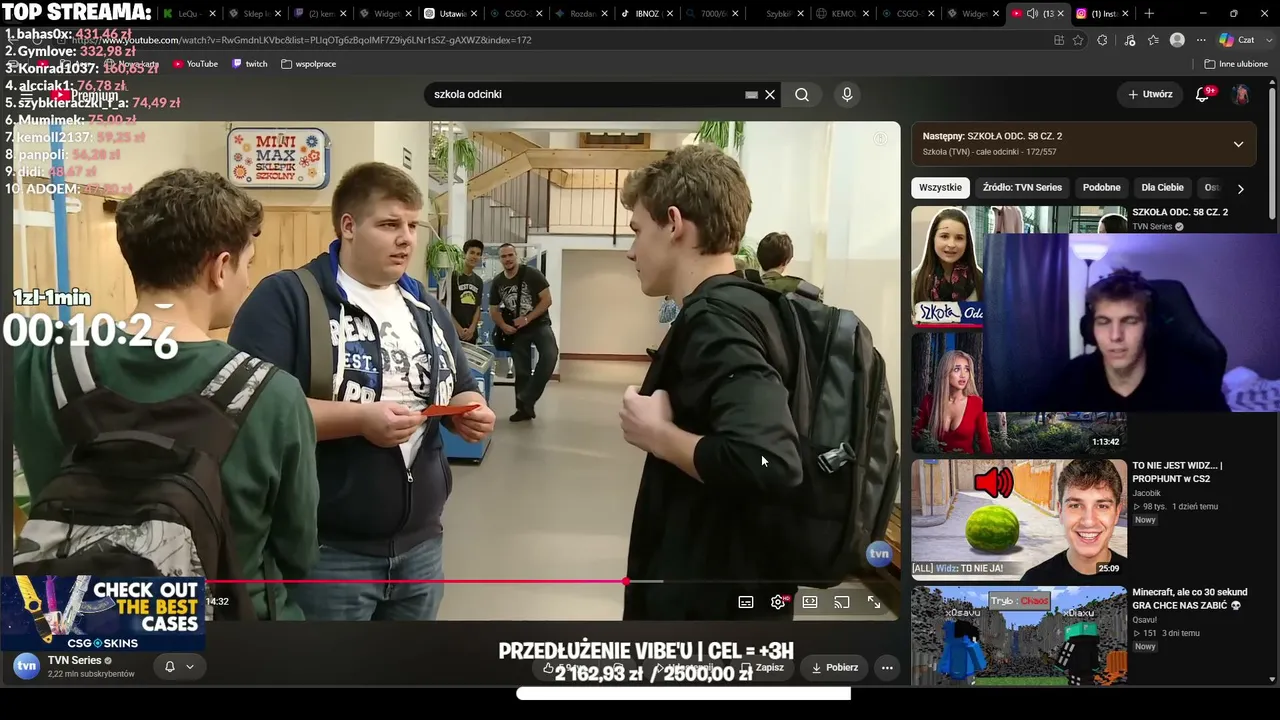Select the Wszystkie filter chip
The image size is (1280, 720).
(940, 187)
